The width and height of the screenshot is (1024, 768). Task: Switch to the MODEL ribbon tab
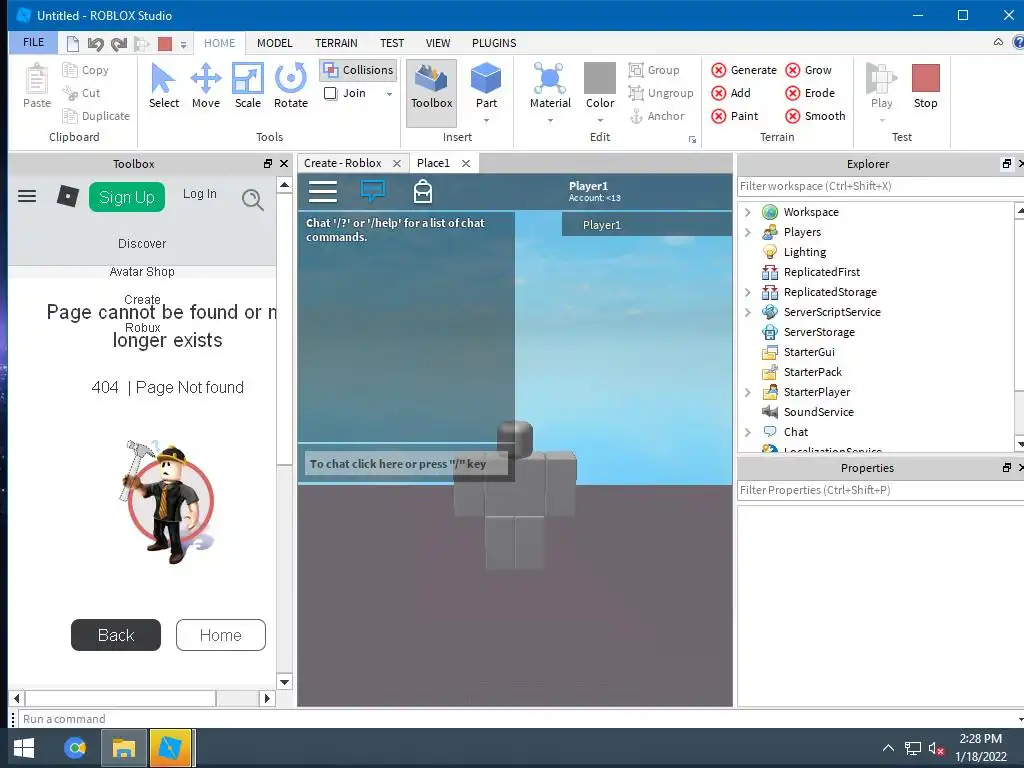pos(274,43)
